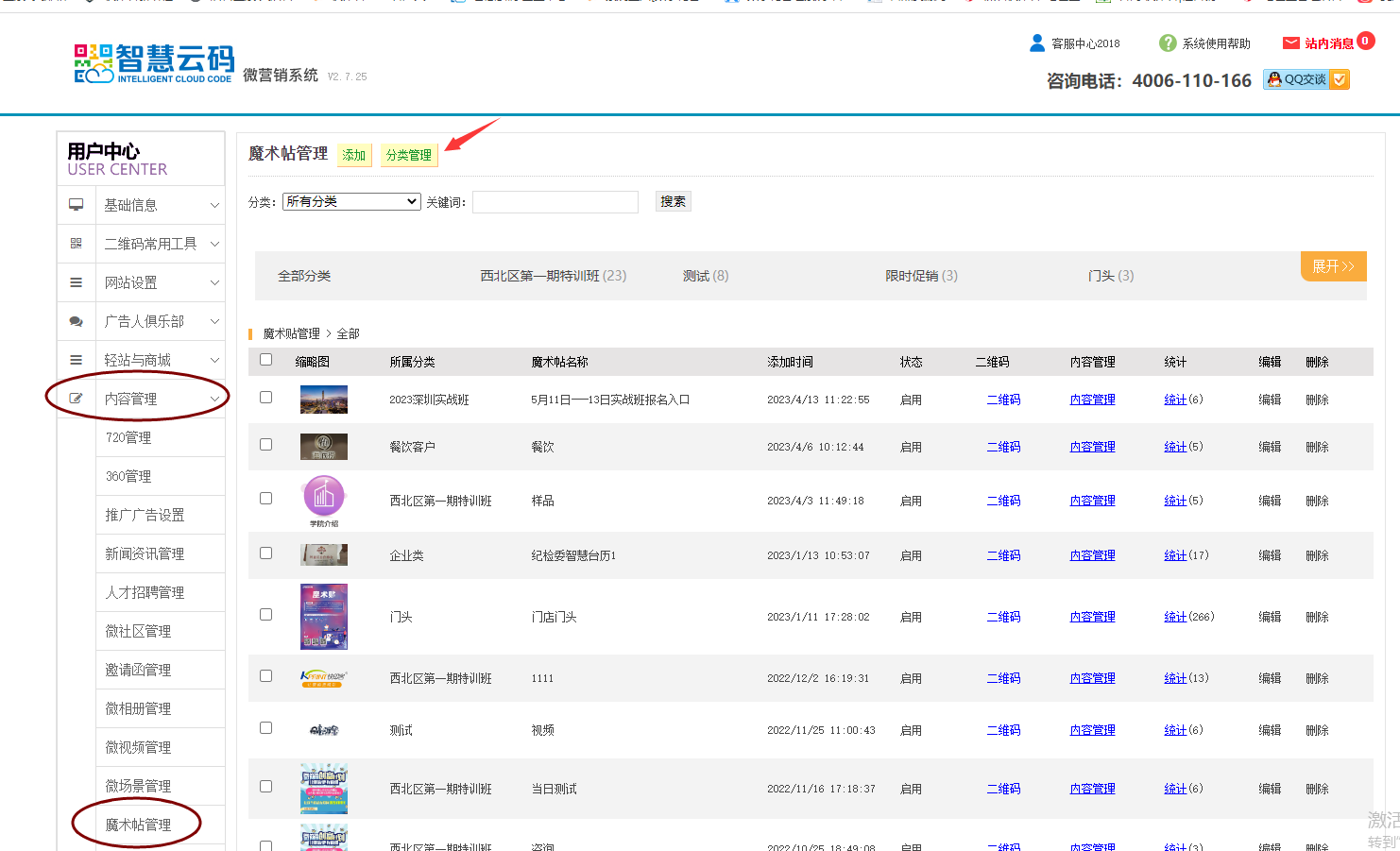Click the 关键词 search input field
This screenshot has height=851, width=1400.
(x=555, y=202)
